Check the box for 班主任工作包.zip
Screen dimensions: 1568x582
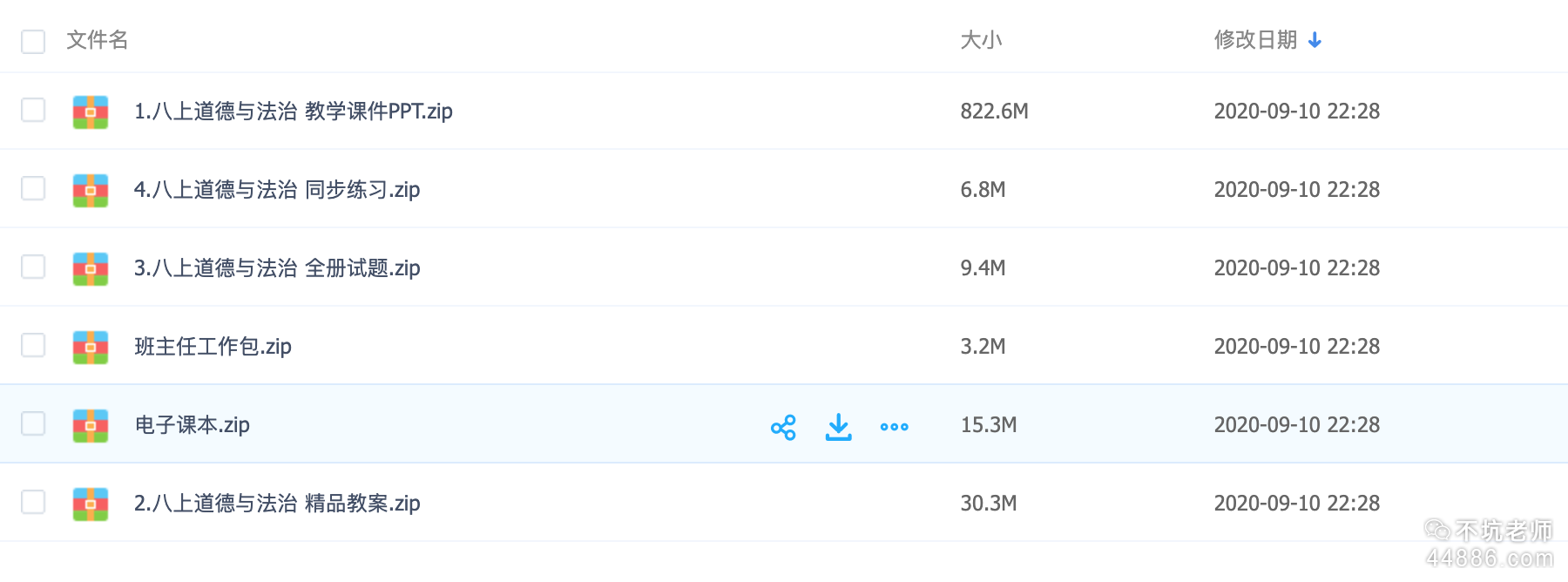click(x=33, y=346)
